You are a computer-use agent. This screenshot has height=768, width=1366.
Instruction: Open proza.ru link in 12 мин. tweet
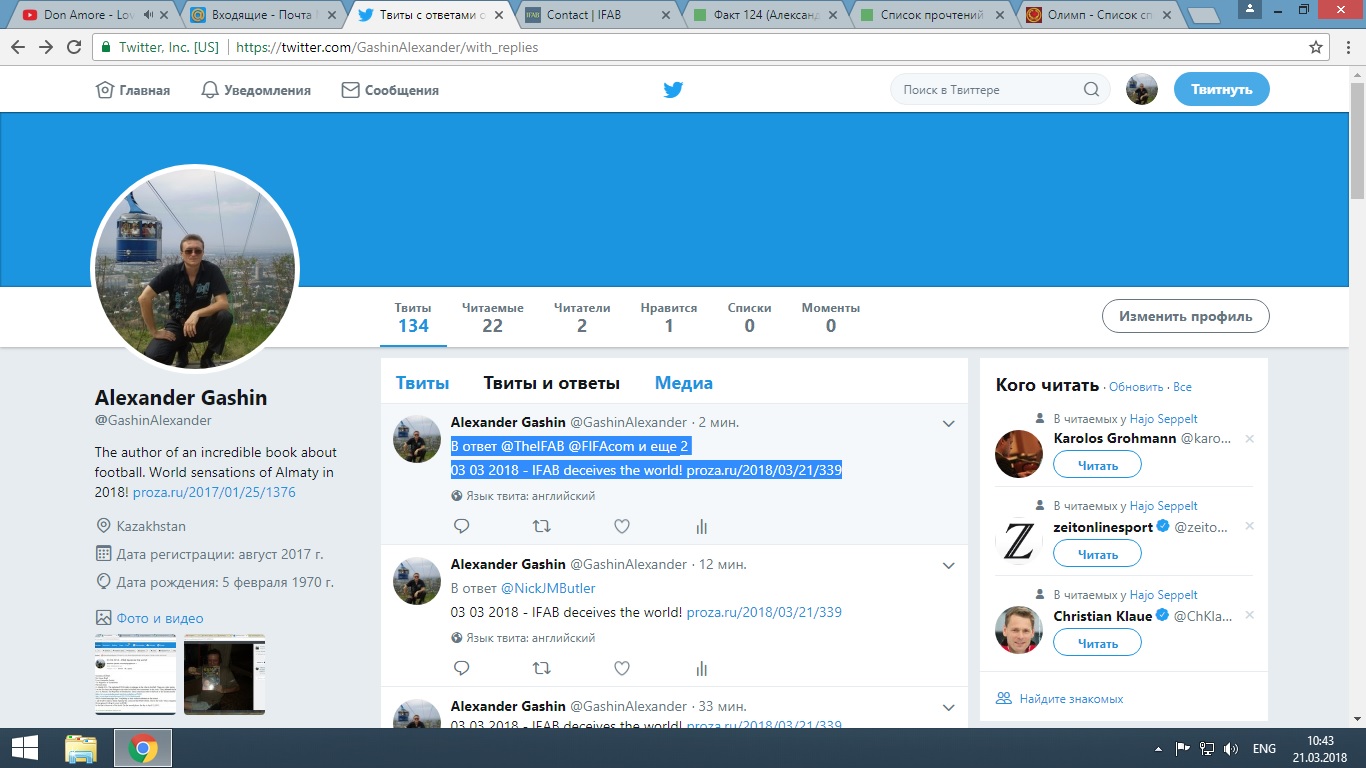point(764,612)
